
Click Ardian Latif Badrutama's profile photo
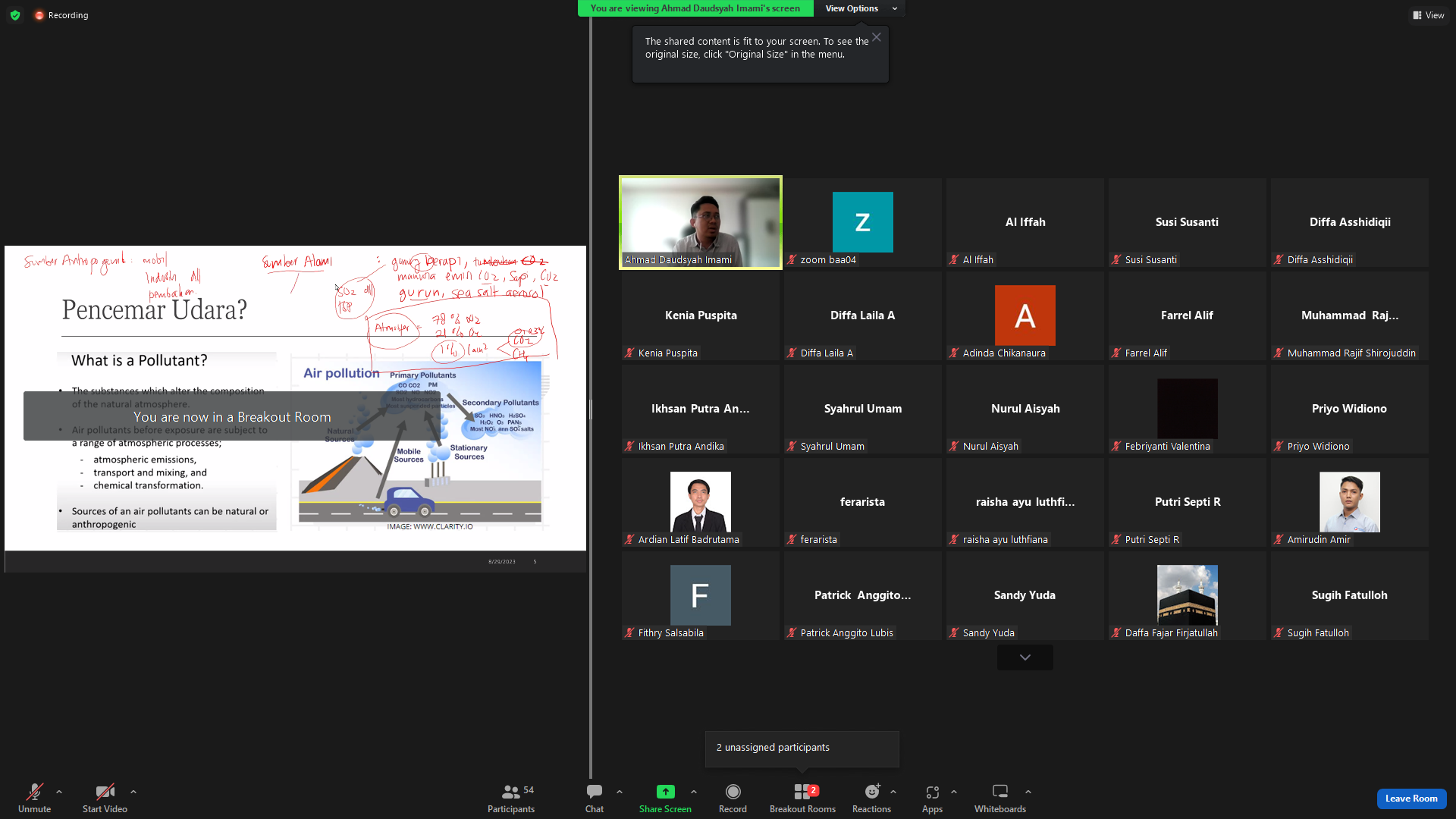click(700, 502)
